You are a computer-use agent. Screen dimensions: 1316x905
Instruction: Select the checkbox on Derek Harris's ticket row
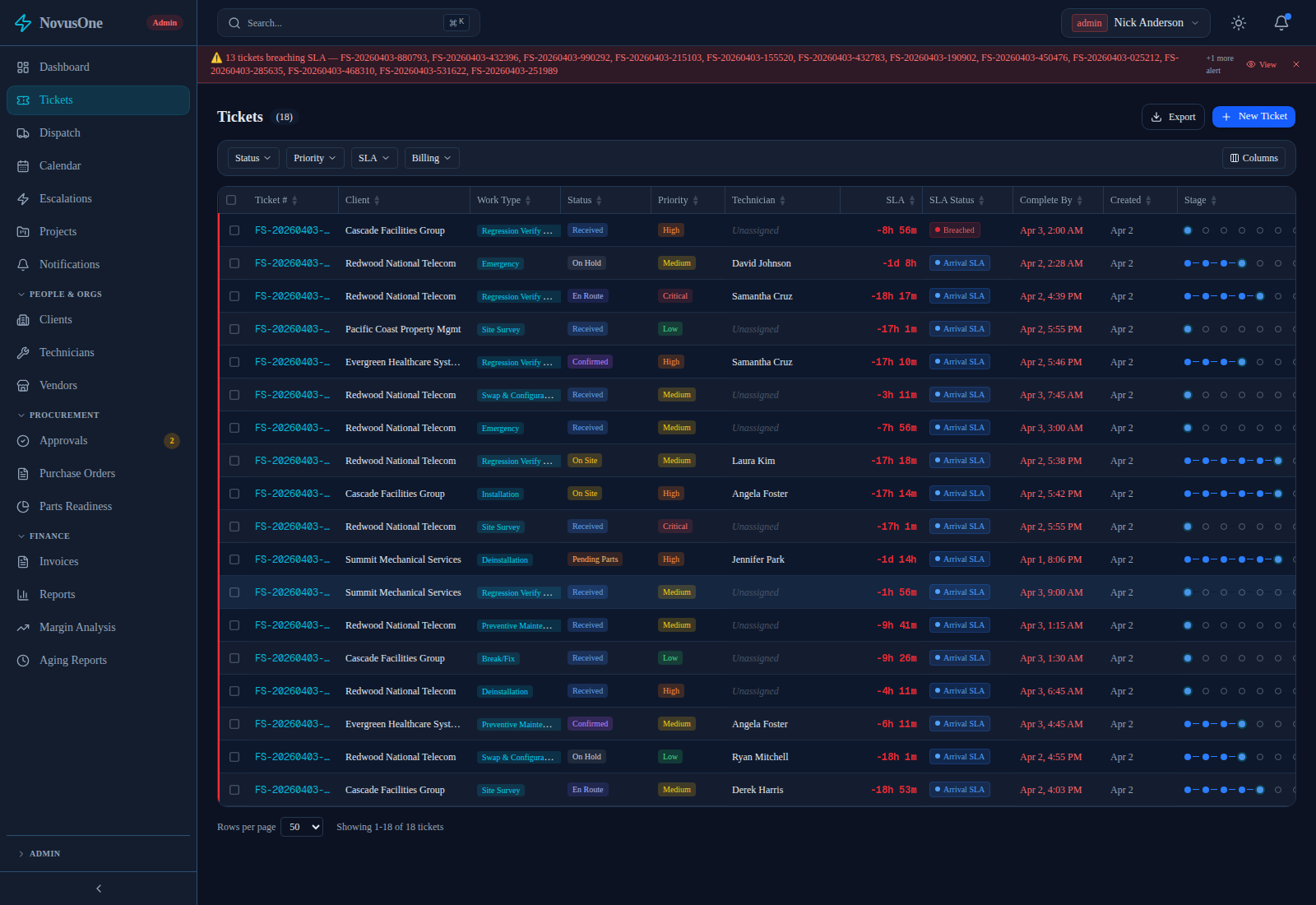pos(234,790)
